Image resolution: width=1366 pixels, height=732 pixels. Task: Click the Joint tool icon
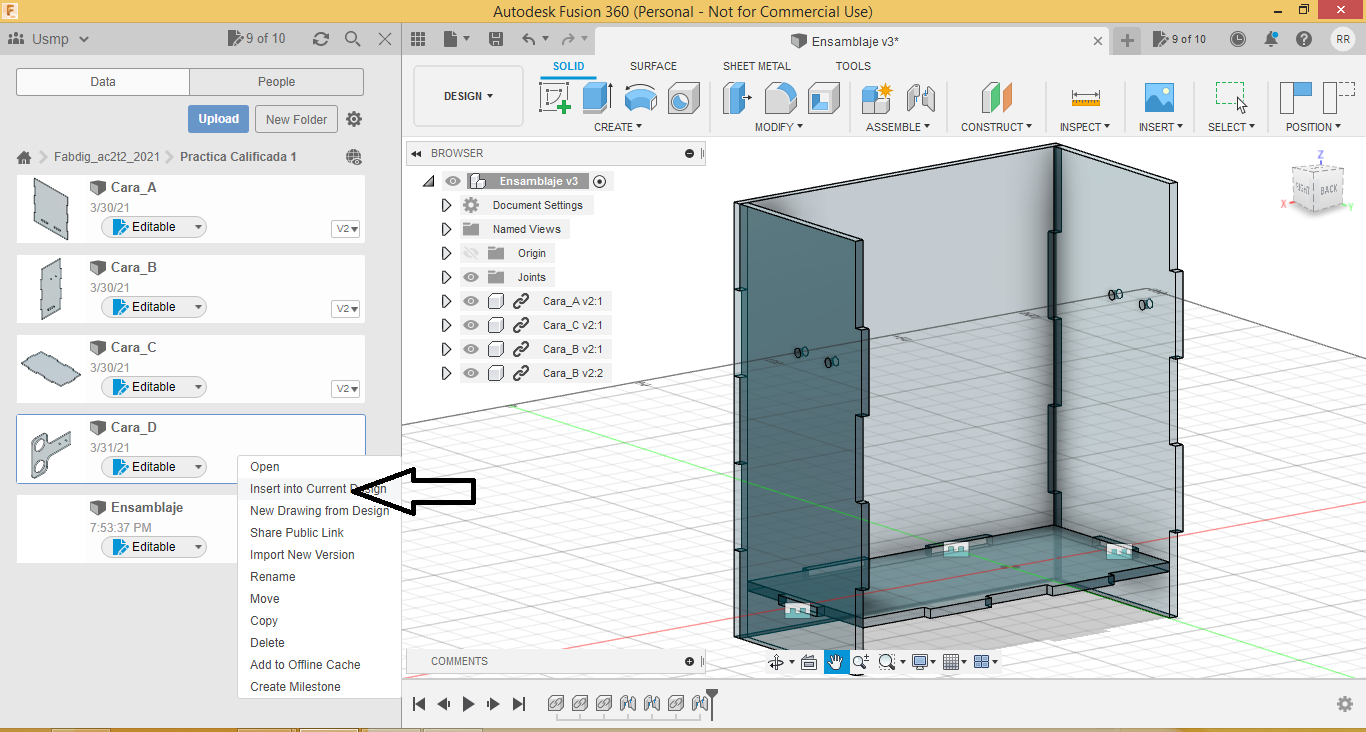(x=920, y=98)
